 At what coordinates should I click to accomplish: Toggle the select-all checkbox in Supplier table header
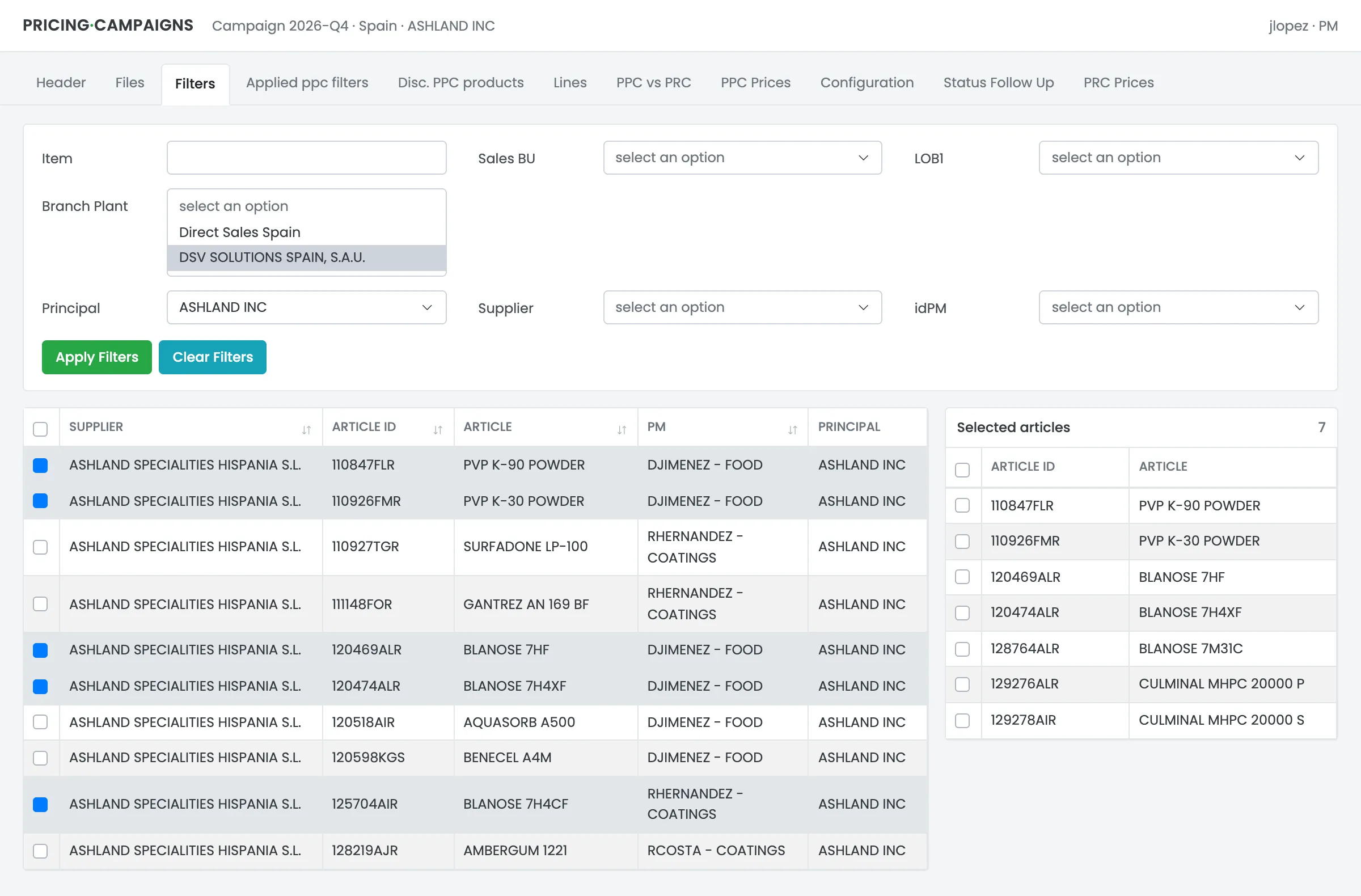click(x=41, y=429)
